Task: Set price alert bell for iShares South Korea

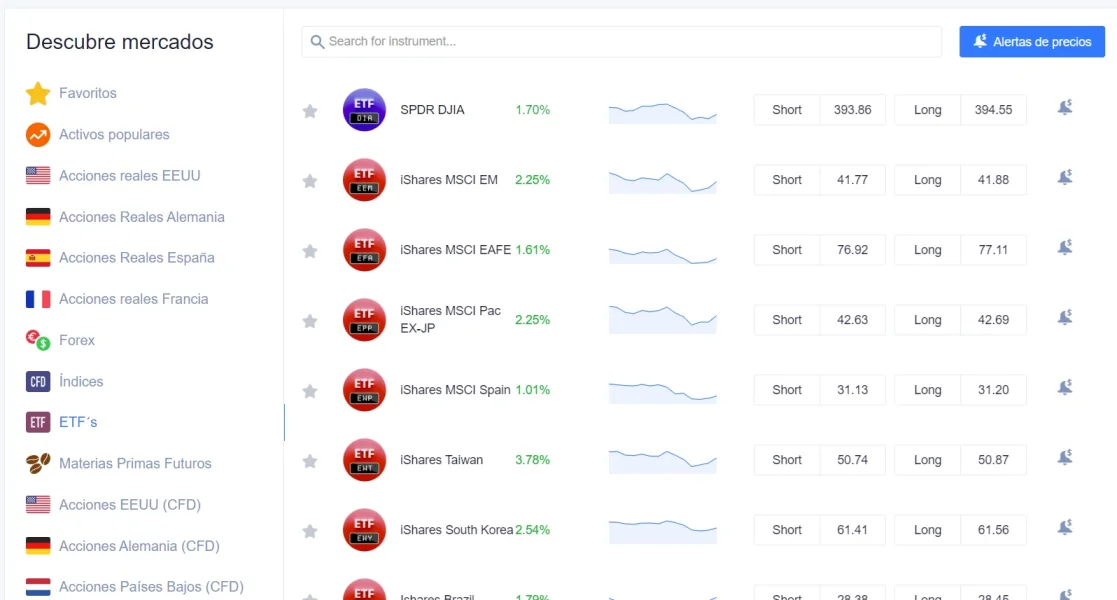Action: (1064, 527)
